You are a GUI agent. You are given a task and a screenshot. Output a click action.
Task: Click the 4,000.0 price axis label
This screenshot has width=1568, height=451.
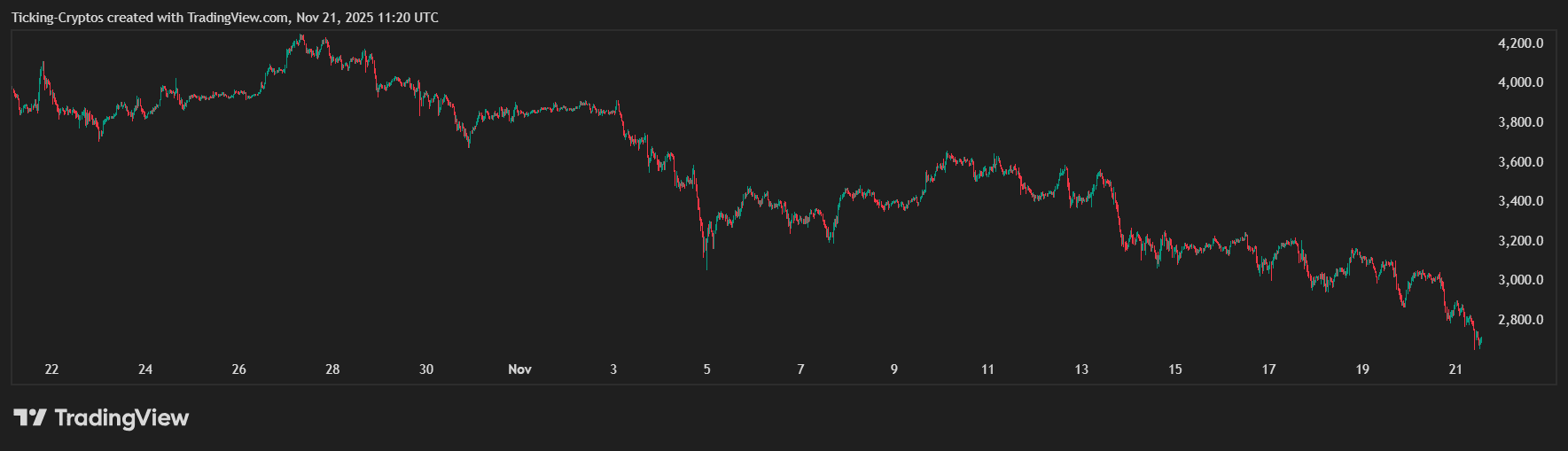[1520, 82]
